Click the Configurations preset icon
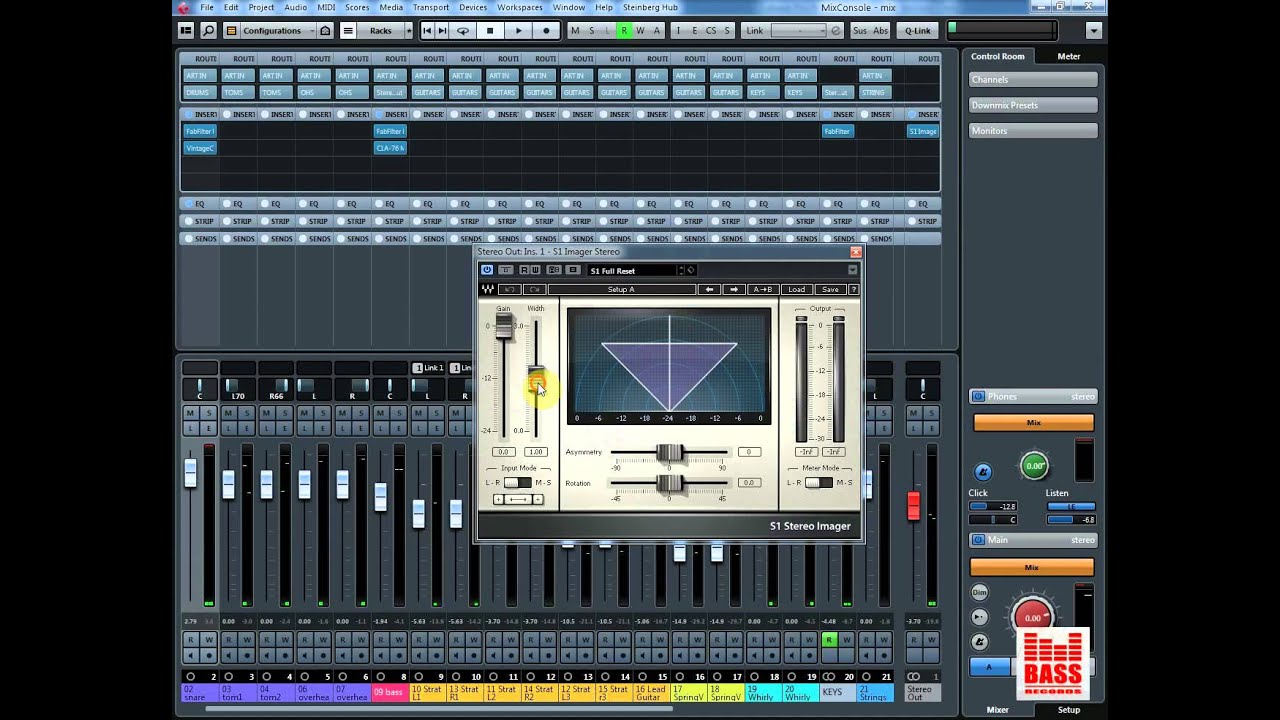1280x720 pixels. click(x=232, y=31)
